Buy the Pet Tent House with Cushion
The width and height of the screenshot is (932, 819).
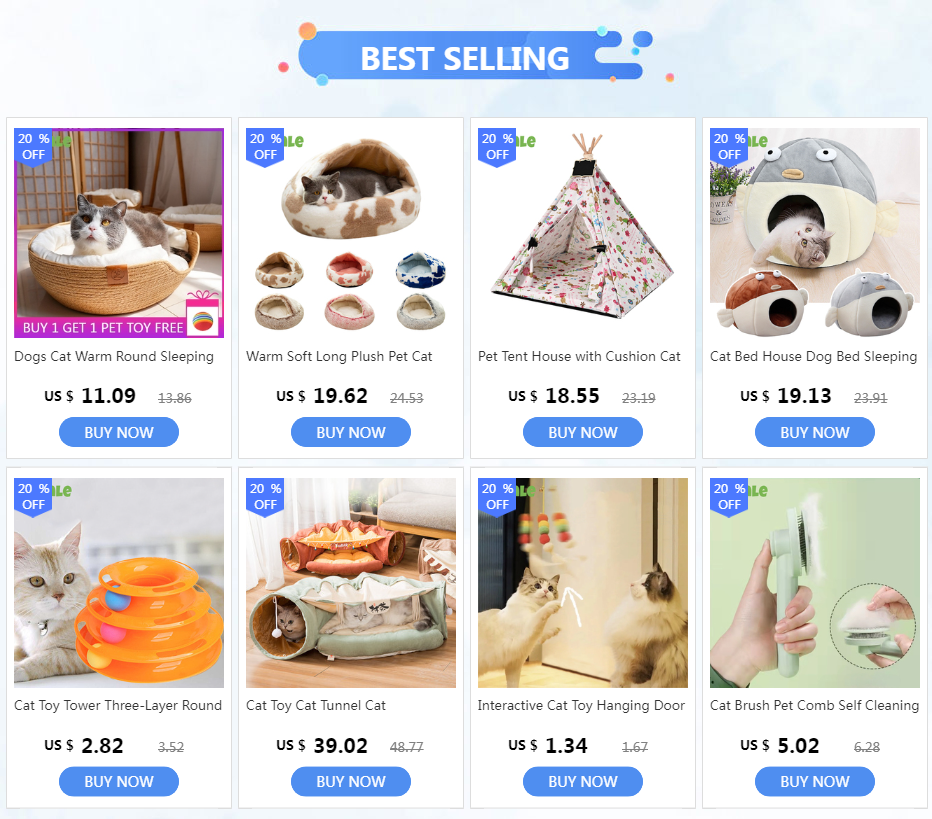point(582,432)
